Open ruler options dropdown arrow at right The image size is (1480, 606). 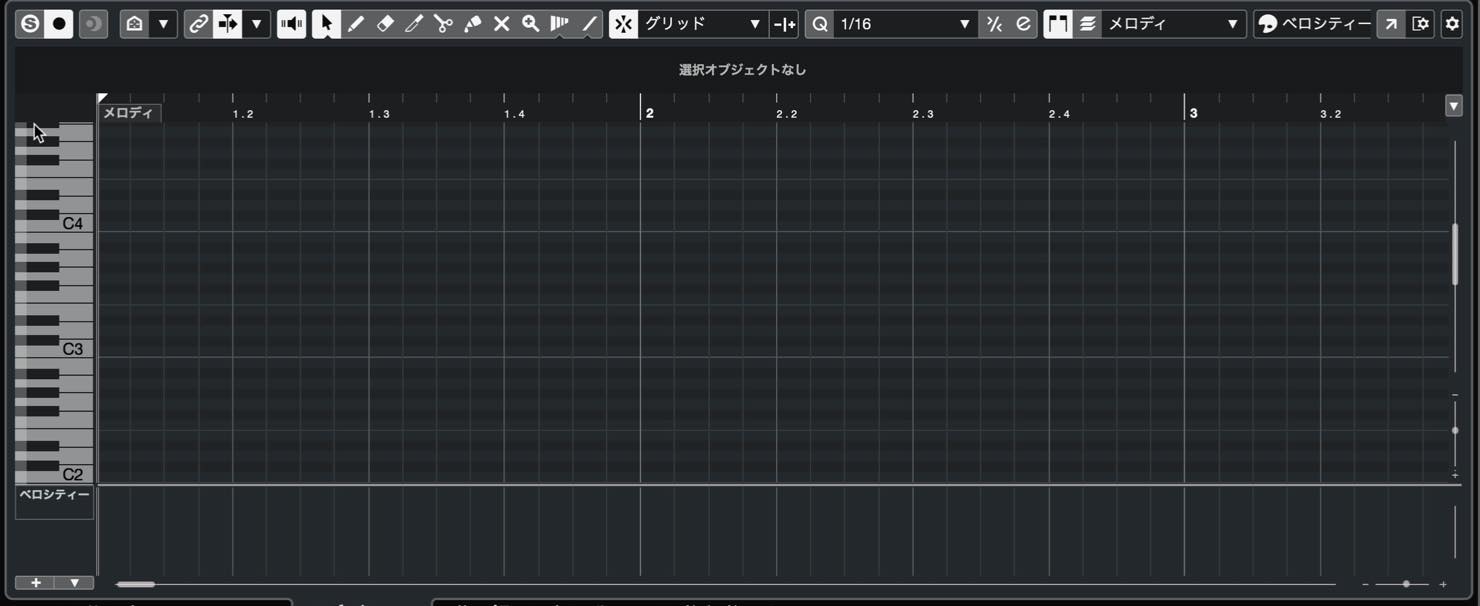[x=1454, y=106]
